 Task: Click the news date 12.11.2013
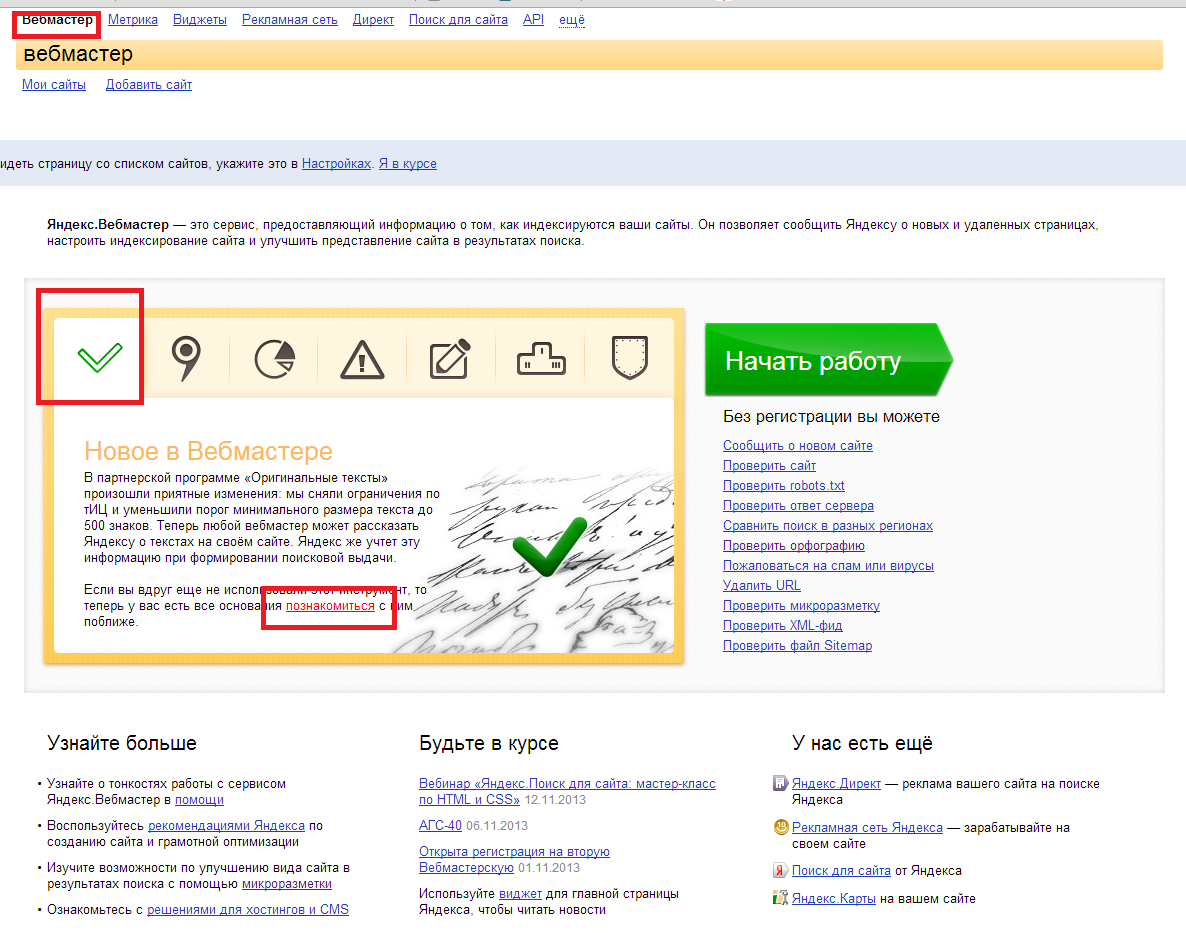click(554, 799)
